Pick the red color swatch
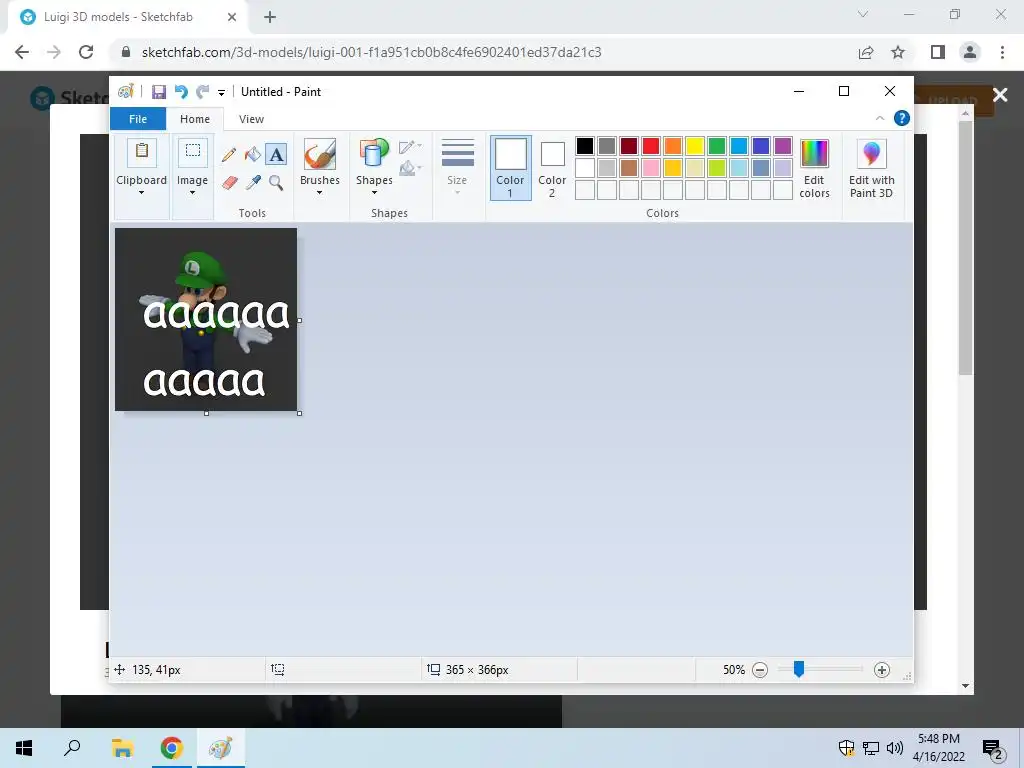The width and height of the screenshot is (1024, 768). point(651,146)
